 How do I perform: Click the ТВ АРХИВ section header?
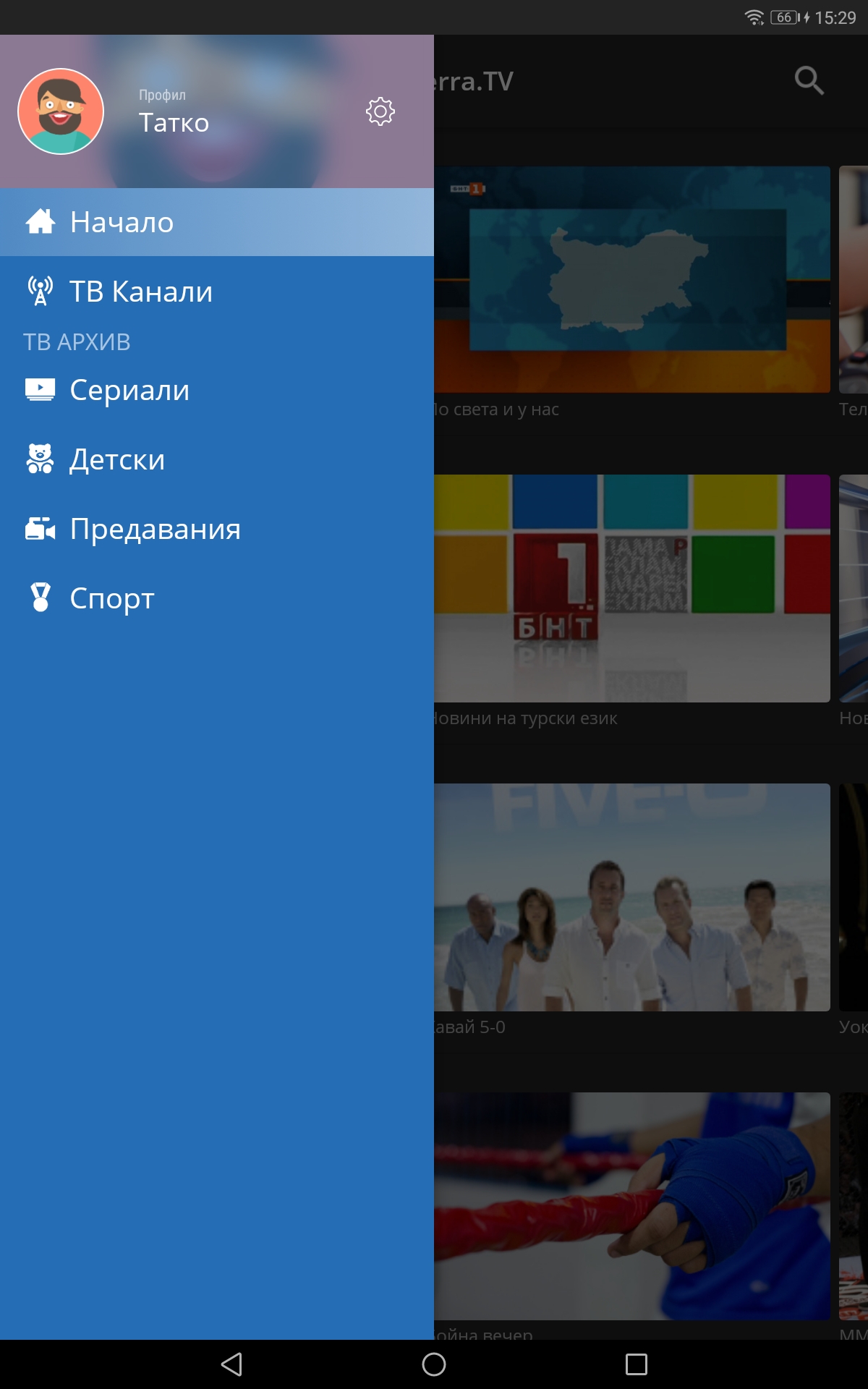(x=77, y=341)
